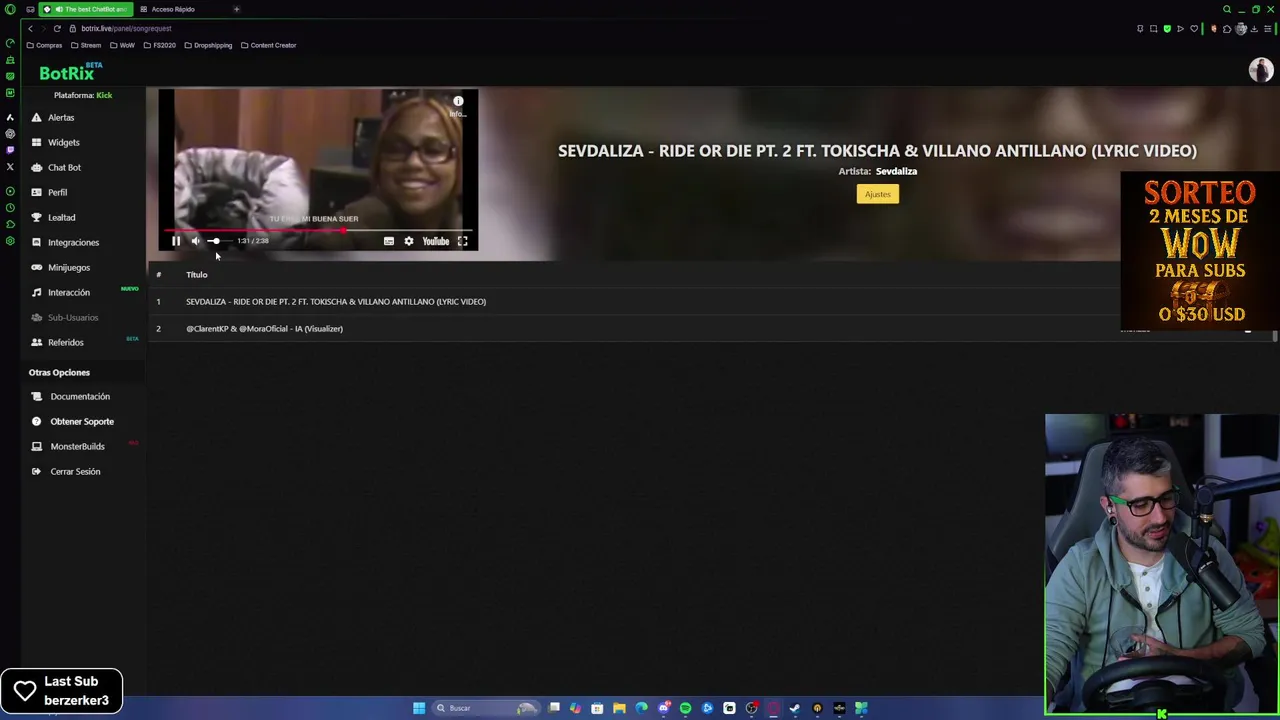Go to Perfil page
Viewport: 1280px width, 720px height.
57,192
